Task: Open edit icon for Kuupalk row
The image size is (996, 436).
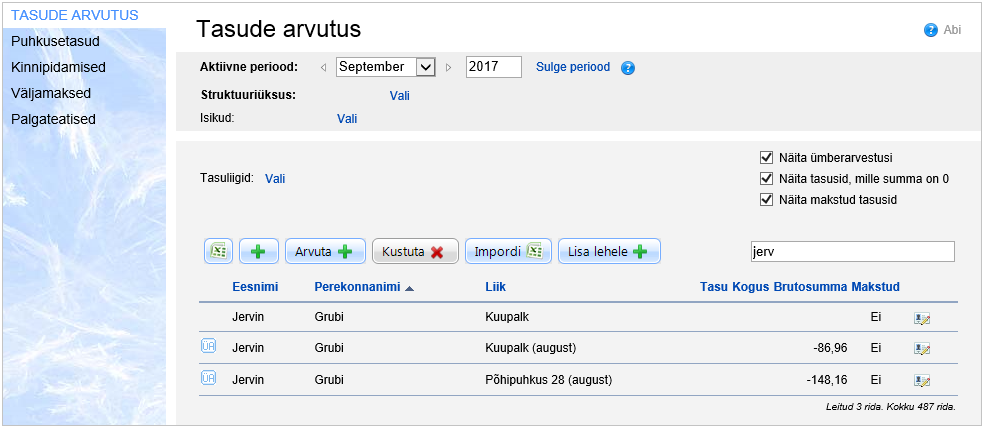Action: click(922, 319)
